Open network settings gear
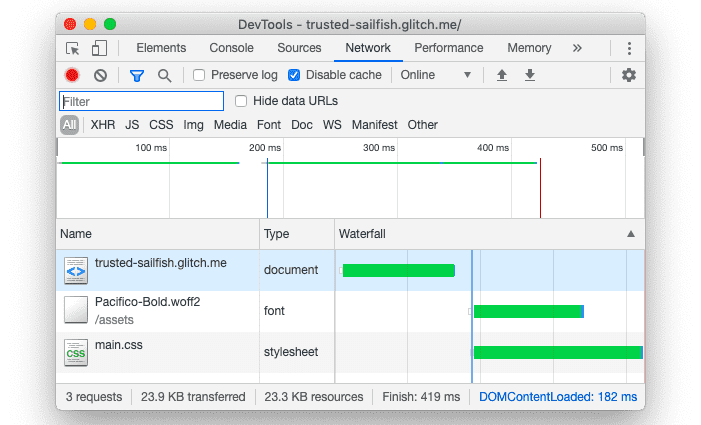This screenshot has width=701, height=425. click(x=629, y=75)
